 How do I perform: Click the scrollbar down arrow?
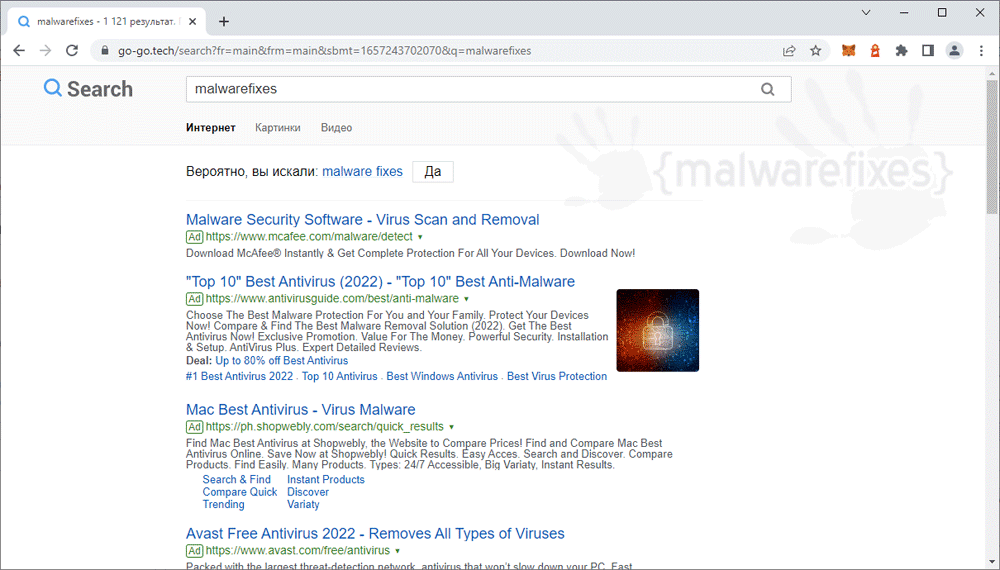[992, 562]
